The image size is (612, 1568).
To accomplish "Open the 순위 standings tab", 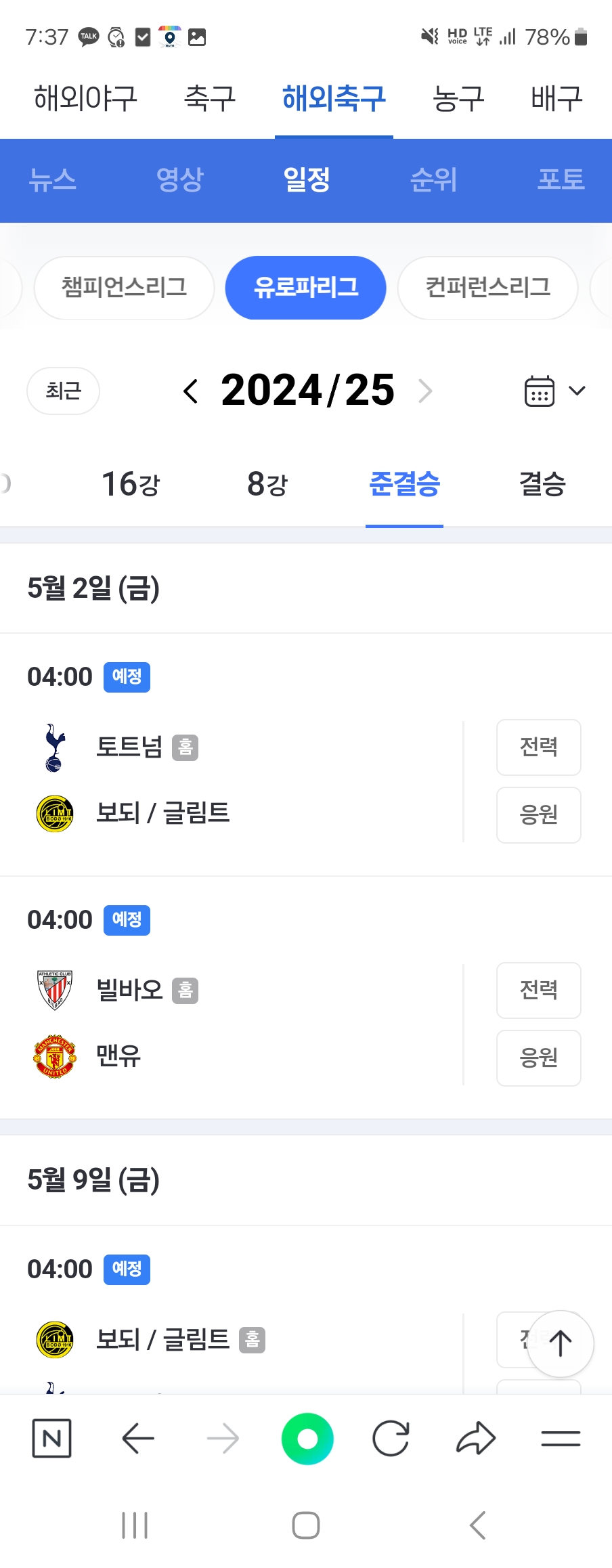I will click(x=433, y=179).
